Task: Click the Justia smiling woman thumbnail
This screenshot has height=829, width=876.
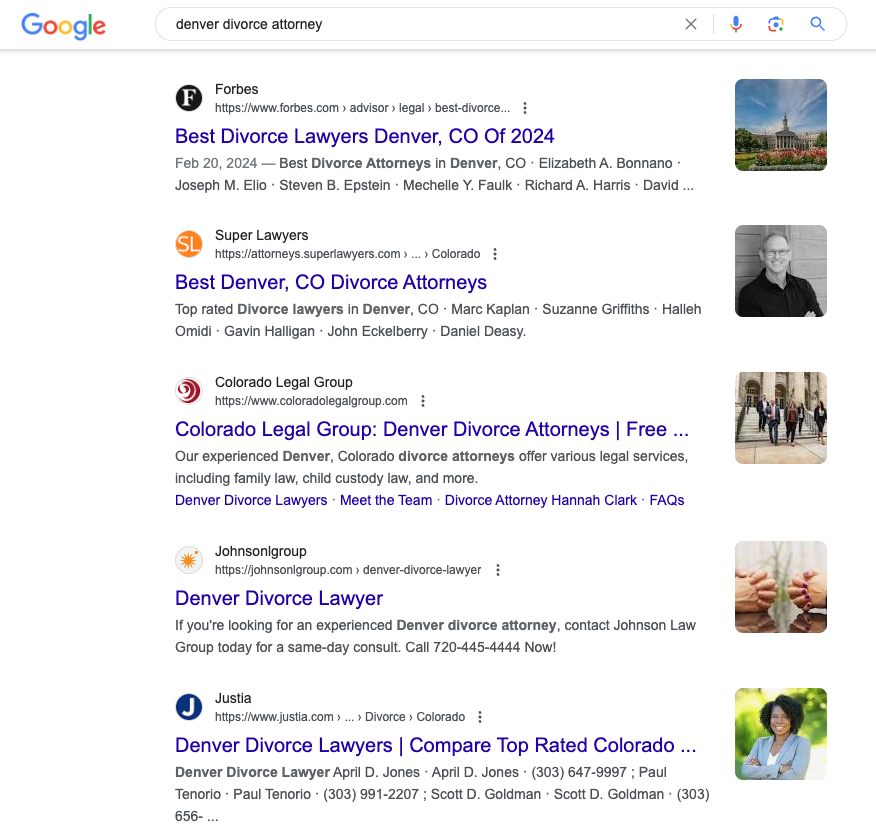Action: coord(780,734)
